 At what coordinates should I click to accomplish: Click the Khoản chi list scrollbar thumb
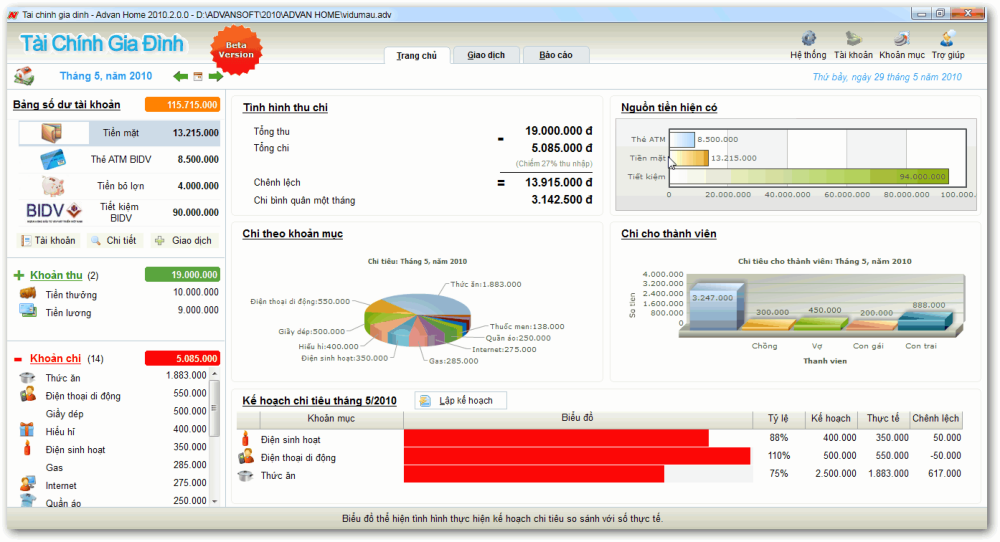click(x=214, y=408)
